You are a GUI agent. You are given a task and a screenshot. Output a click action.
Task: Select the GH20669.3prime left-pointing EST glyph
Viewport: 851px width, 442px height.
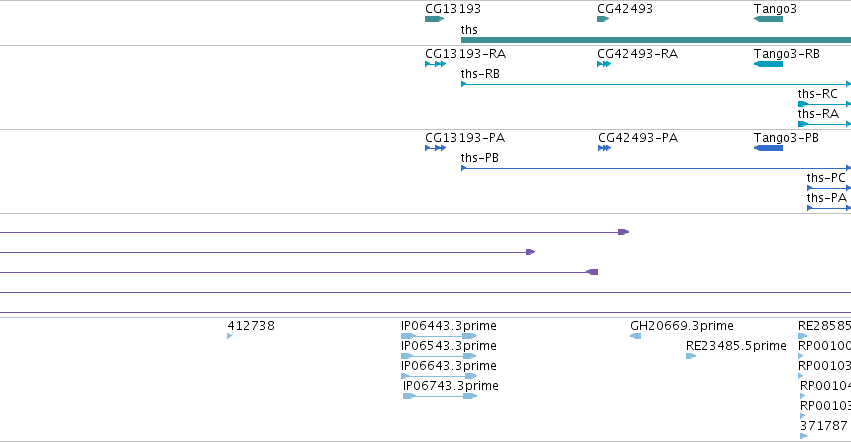636,336
